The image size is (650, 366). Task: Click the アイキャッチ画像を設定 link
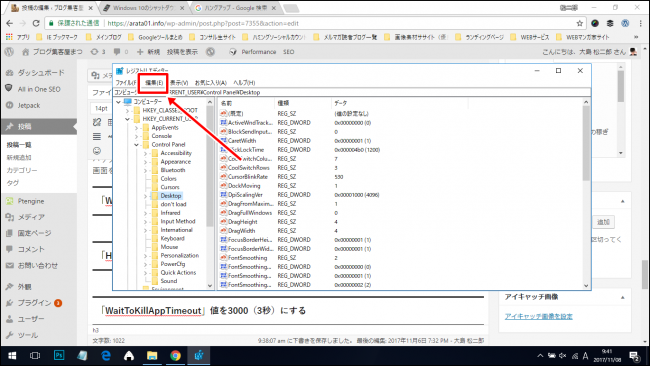538,317
